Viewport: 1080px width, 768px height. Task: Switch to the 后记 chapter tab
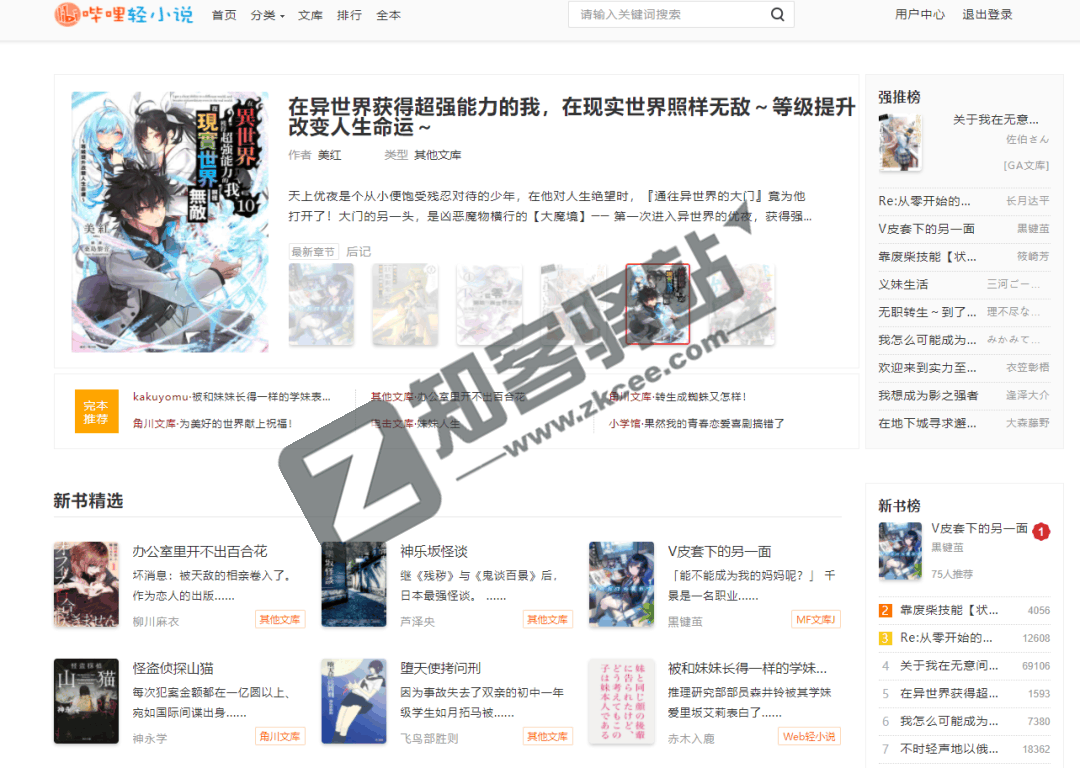358,251
